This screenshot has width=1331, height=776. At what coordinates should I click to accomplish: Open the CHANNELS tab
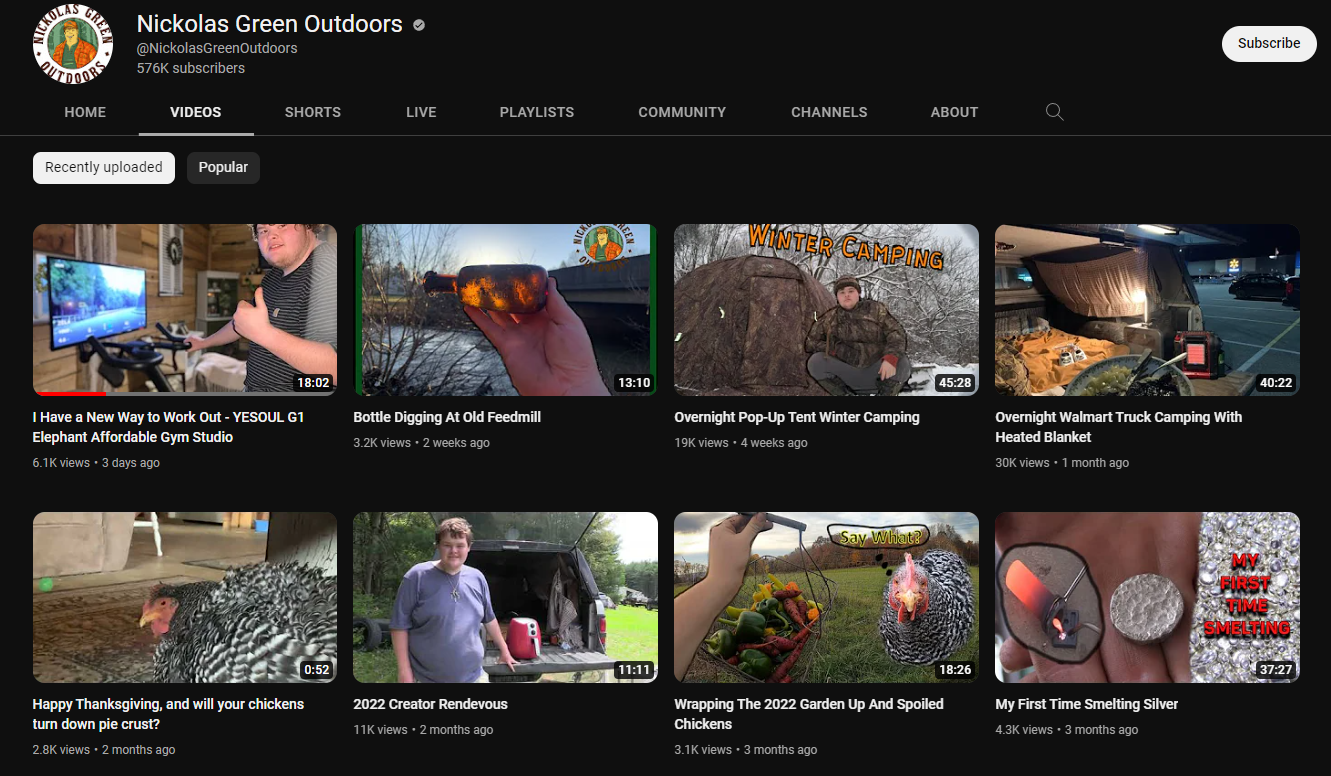coord(829,112)
